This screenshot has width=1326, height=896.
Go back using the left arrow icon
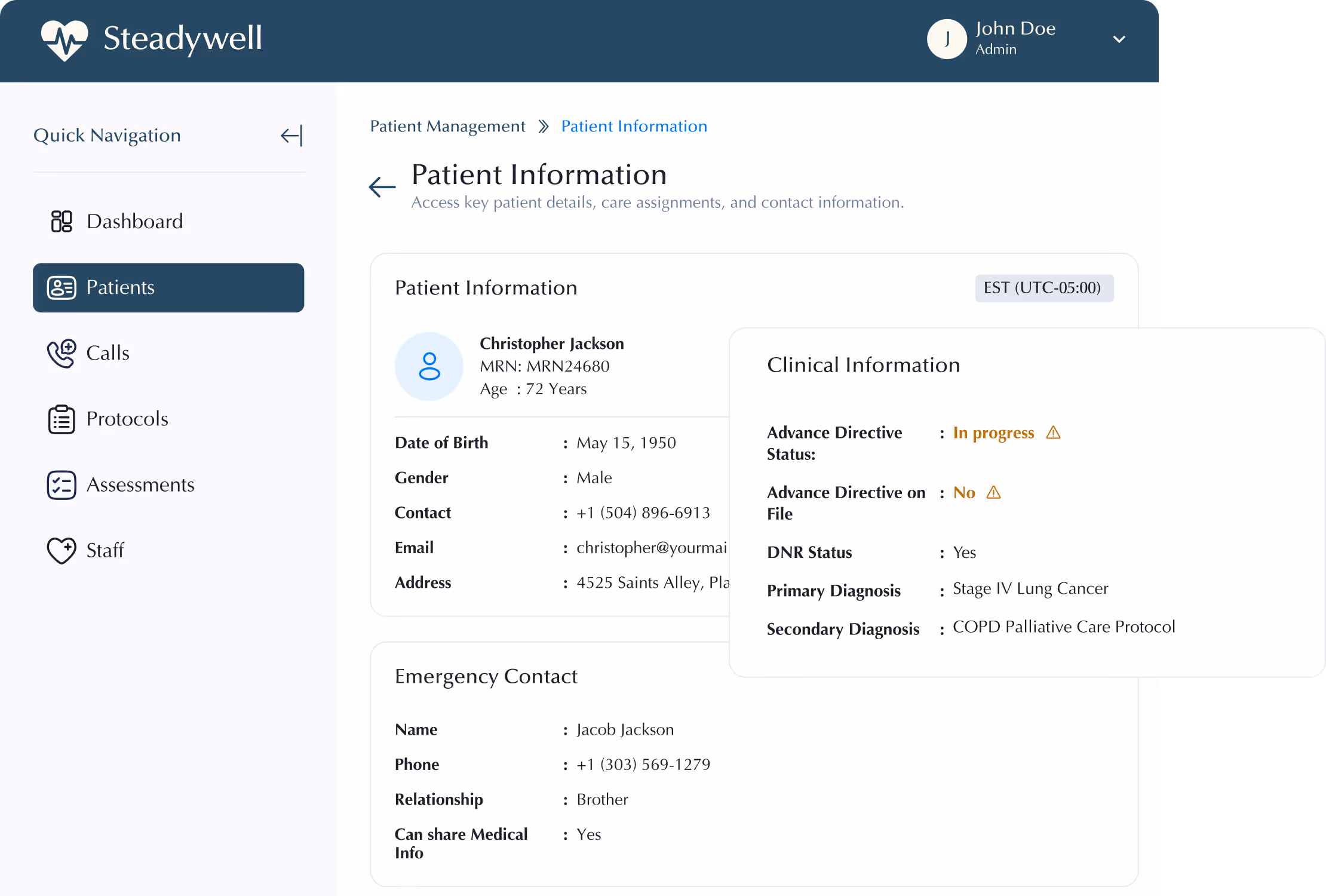coord(382,187)
